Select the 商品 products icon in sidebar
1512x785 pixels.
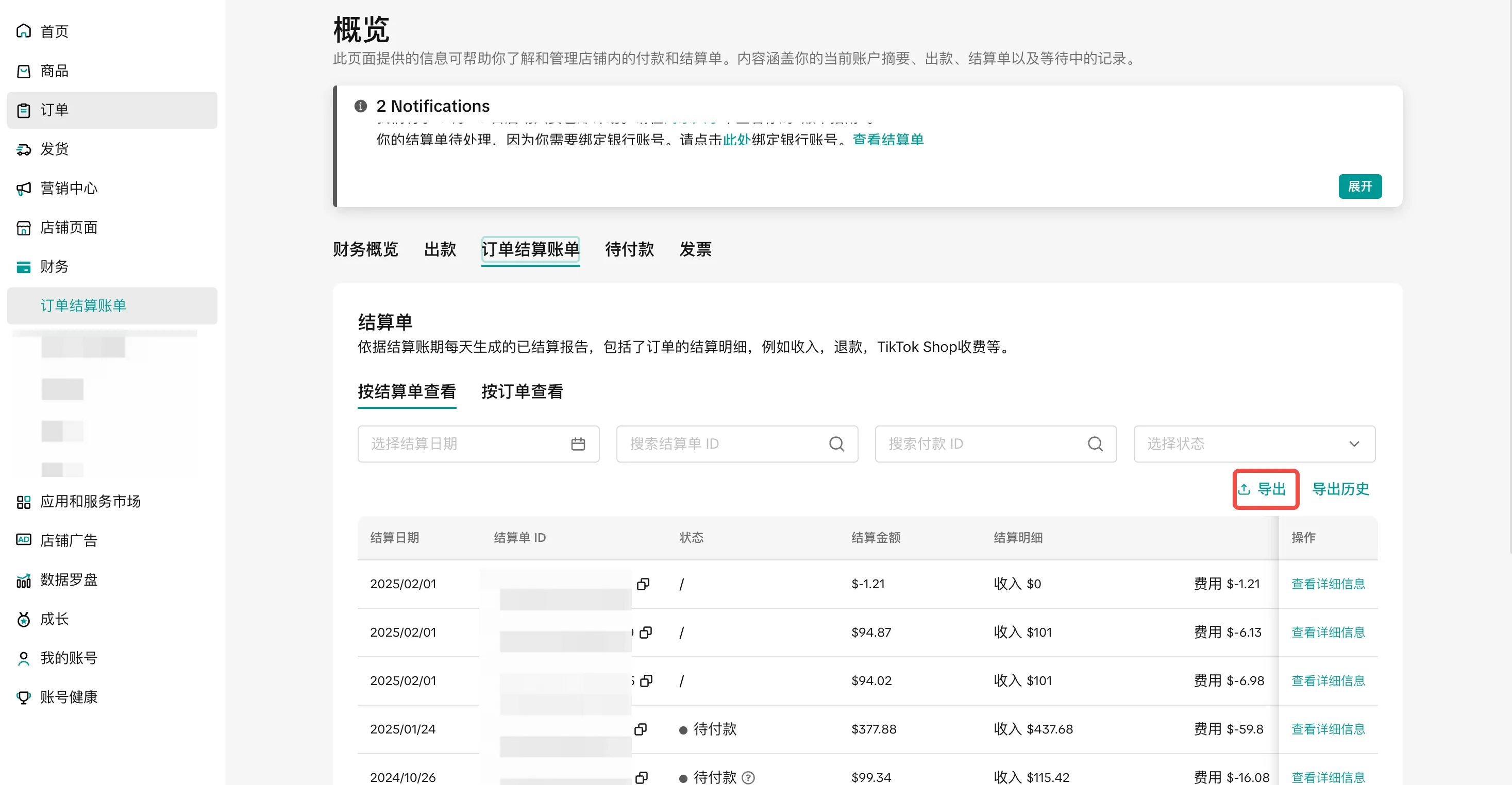54,71
